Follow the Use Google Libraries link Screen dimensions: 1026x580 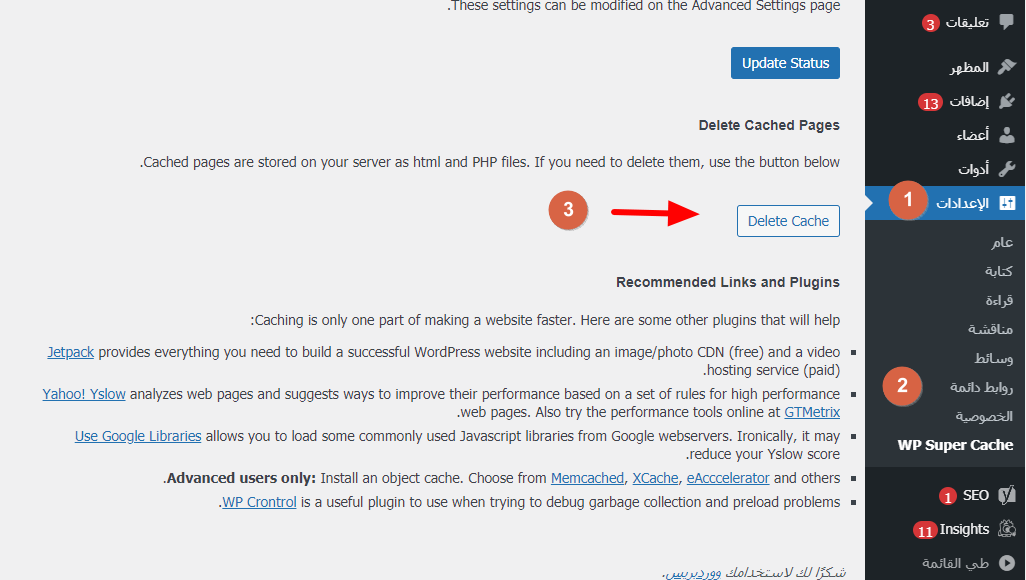point(138,436)
